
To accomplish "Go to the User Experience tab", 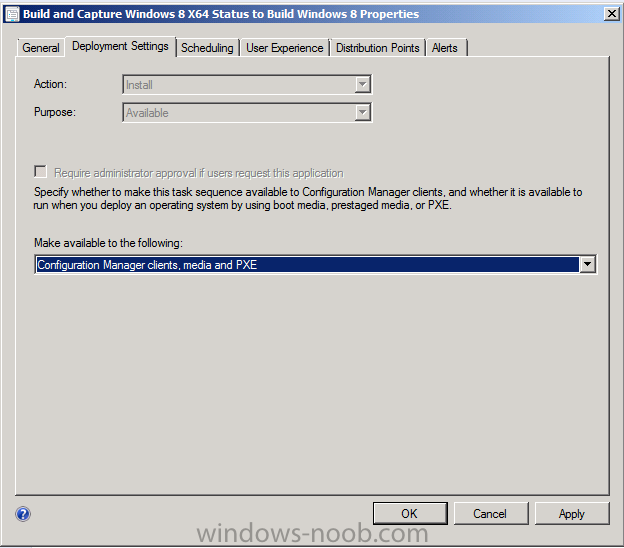I will (285, 48).
